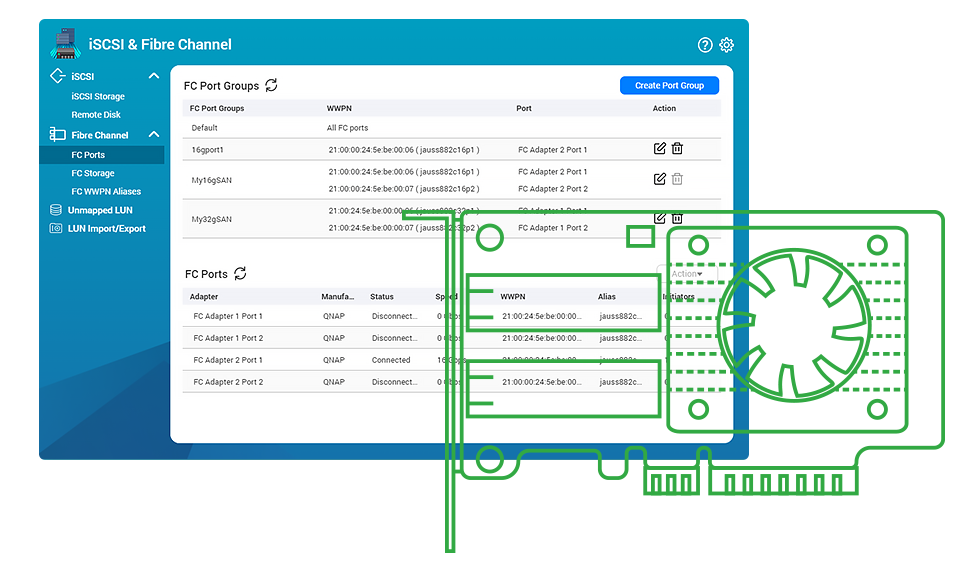Open LUN Import/Export page
This screenshot has width=980, height=570.
point(106,229)
